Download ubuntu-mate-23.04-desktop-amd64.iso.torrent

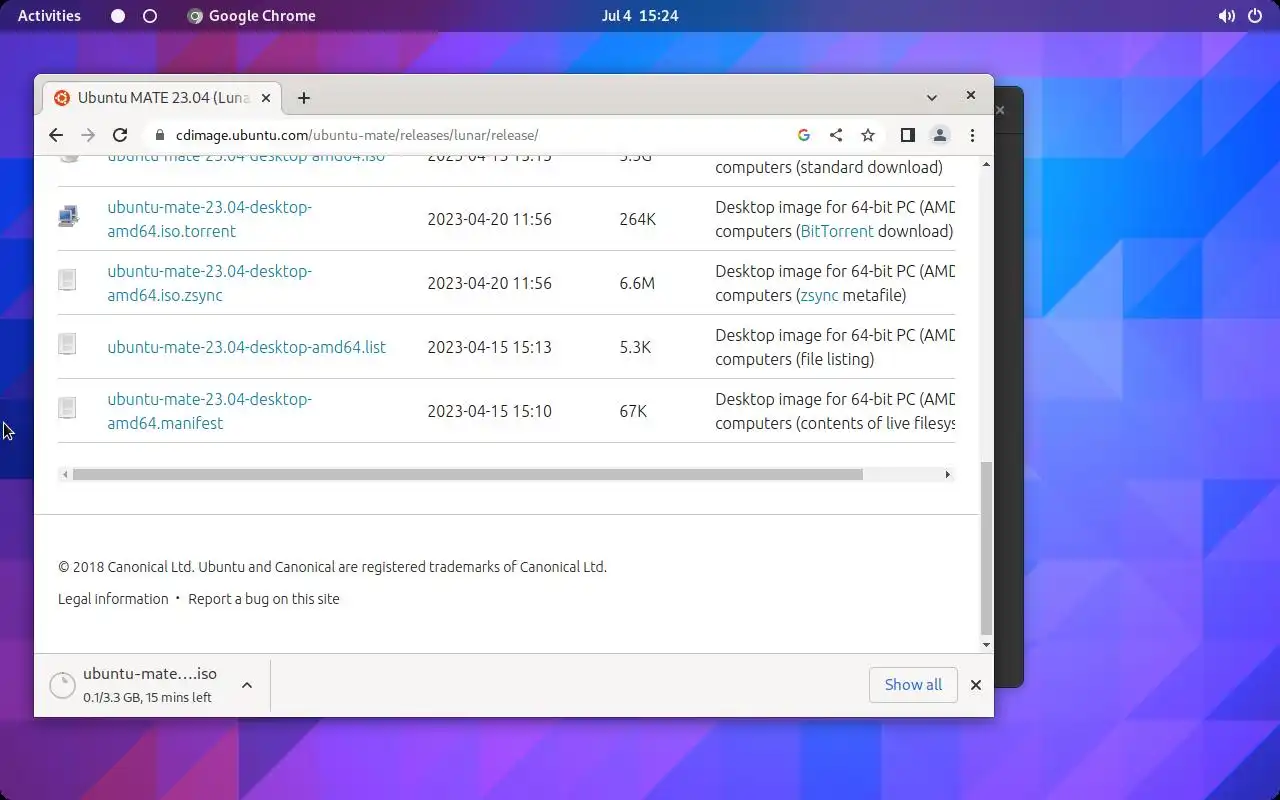(209, 219)
